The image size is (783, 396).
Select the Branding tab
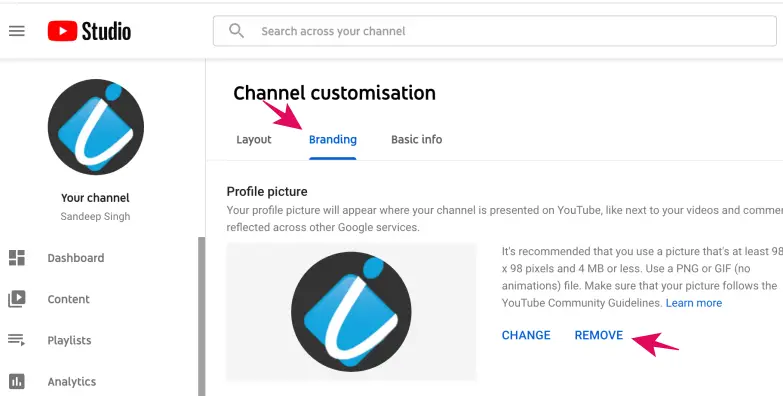(333, 139)
